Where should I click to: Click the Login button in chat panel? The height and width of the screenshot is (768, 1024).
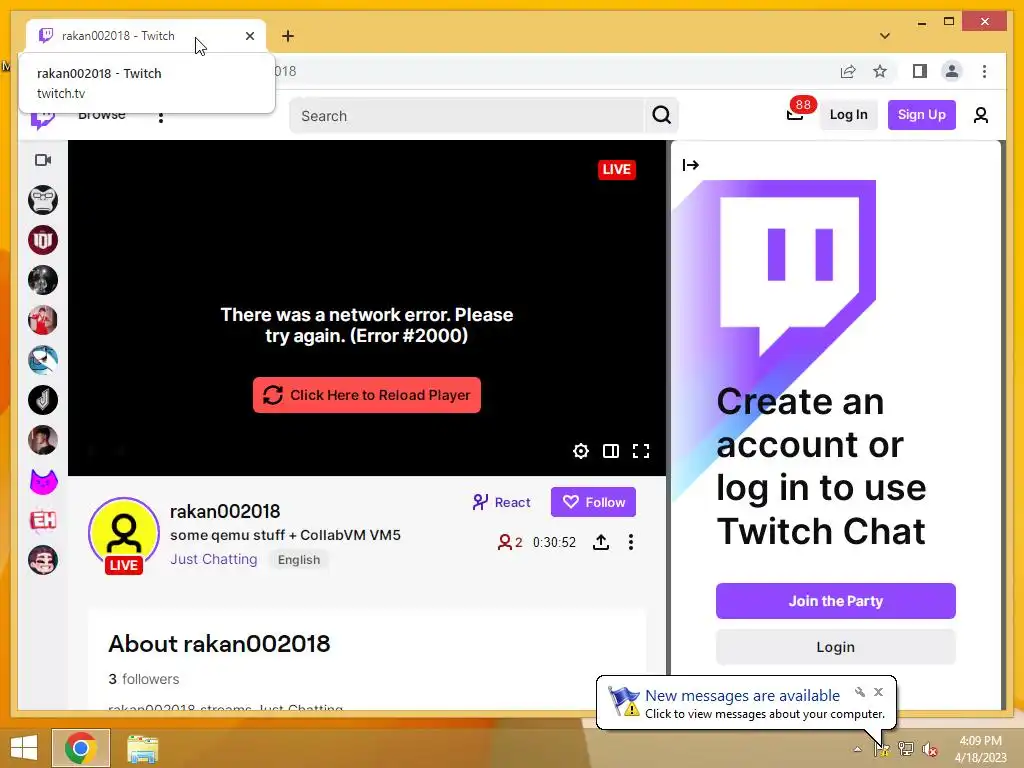click(x=835, y=647)
